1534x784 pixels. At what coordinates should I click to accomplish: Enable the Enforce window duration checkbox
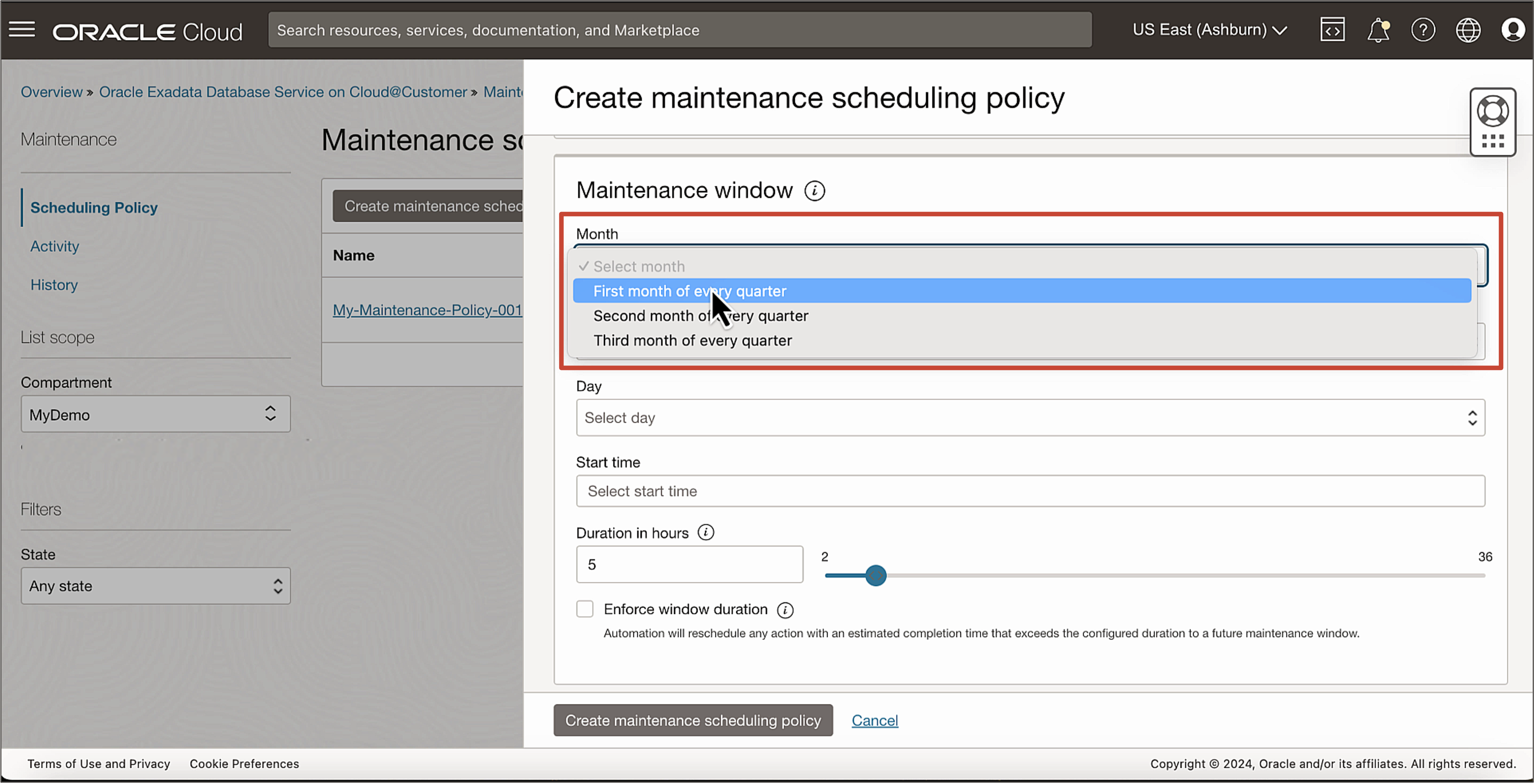pos(584,609)
